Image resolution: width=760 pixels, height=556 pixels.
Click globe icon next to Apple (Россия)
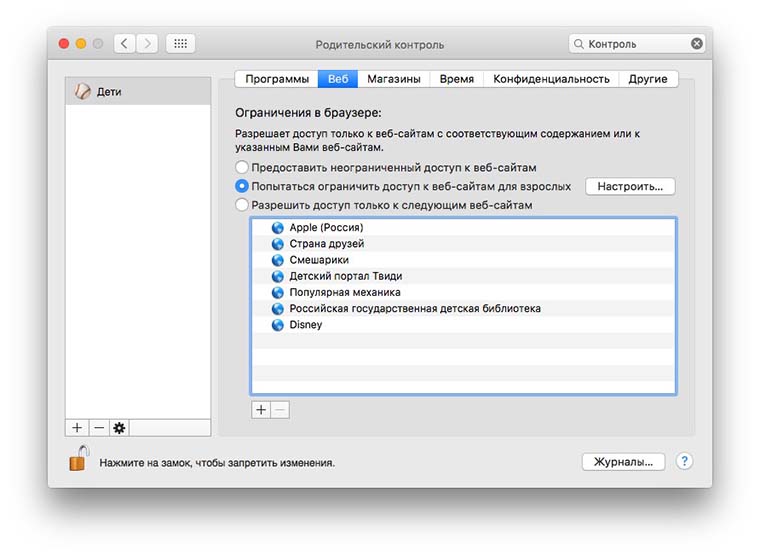click(x=278, y=228)
